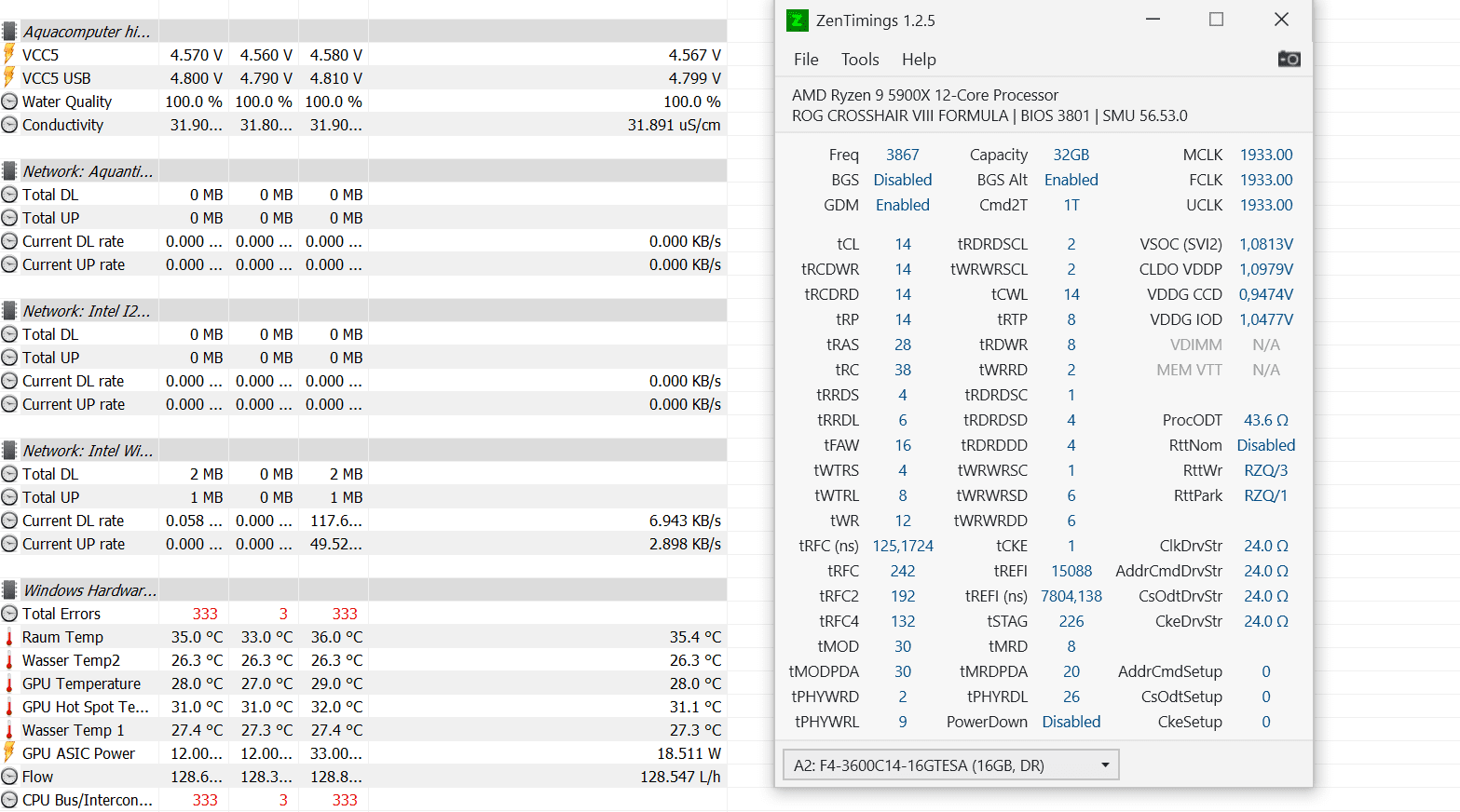
Task: Click the Raum Temp label
Action: [62, 637]
